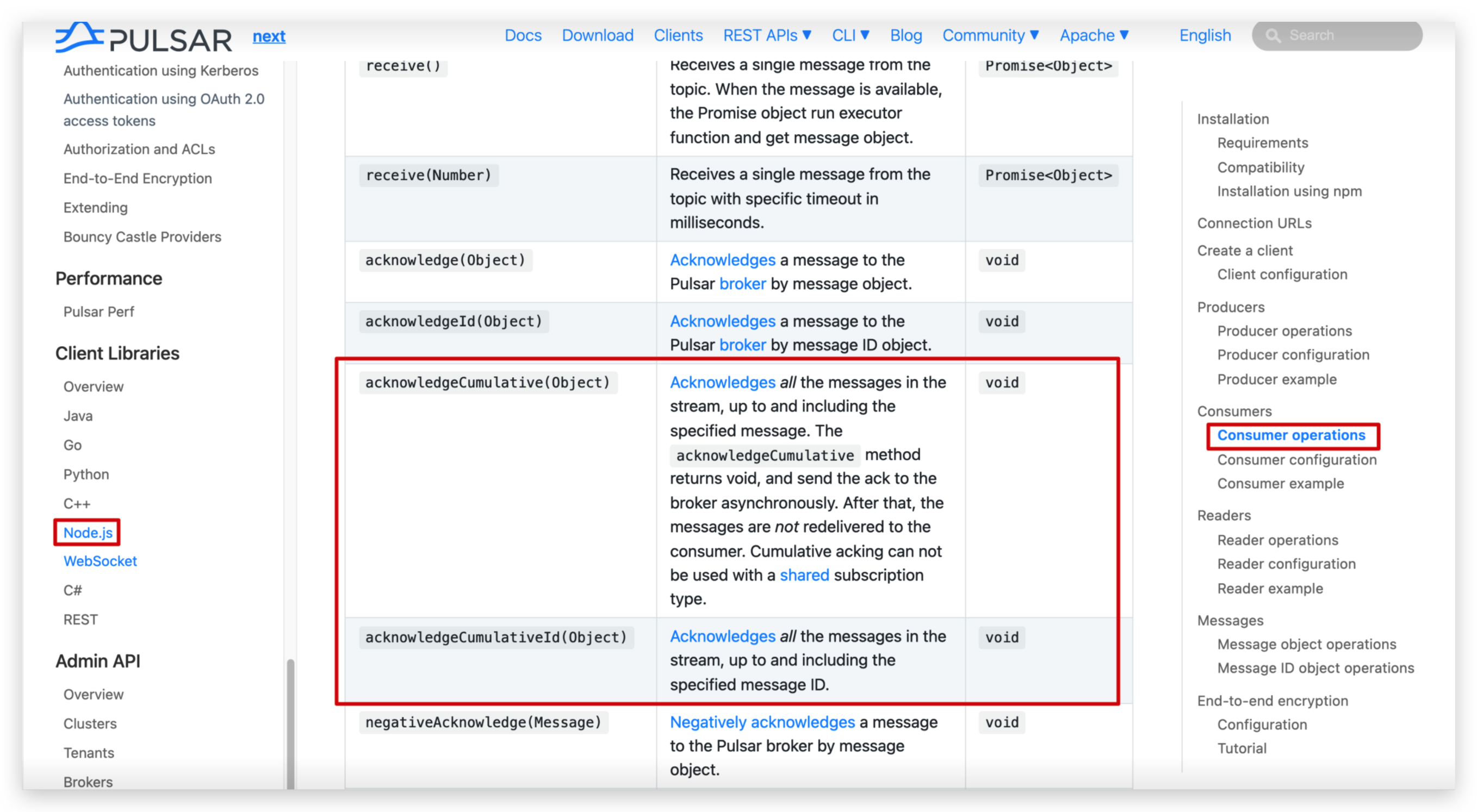Screen dimensions: 1477x812
Task: Follow the 'Negatively acknowledges' link
Action: [762, 722]
